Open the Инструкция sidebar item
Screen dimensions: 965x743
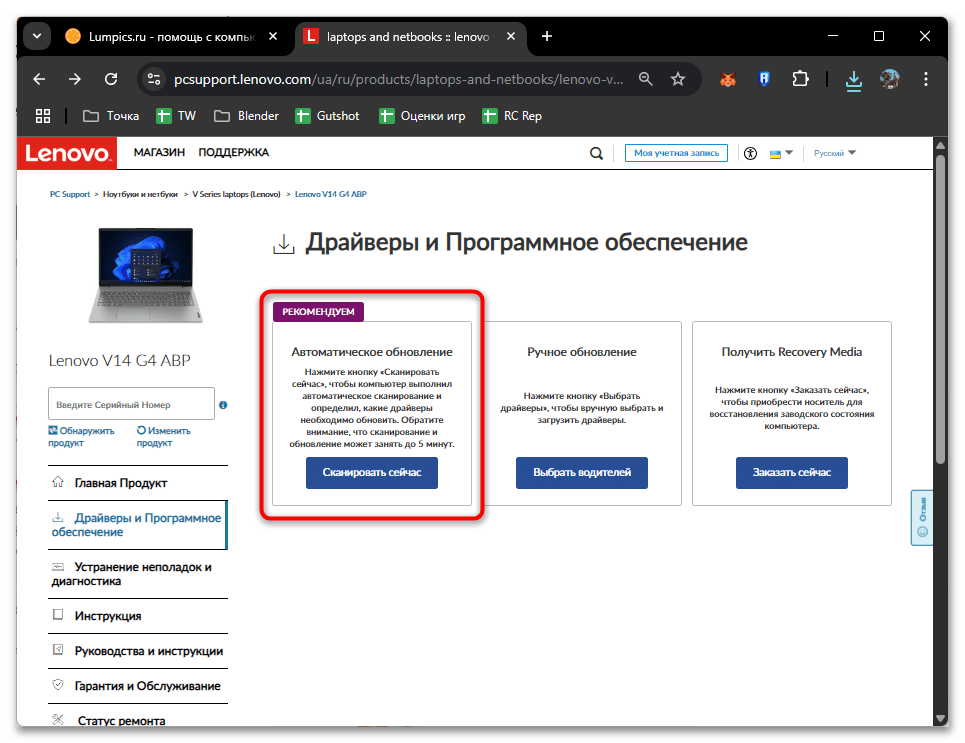(x=138, y=616)
